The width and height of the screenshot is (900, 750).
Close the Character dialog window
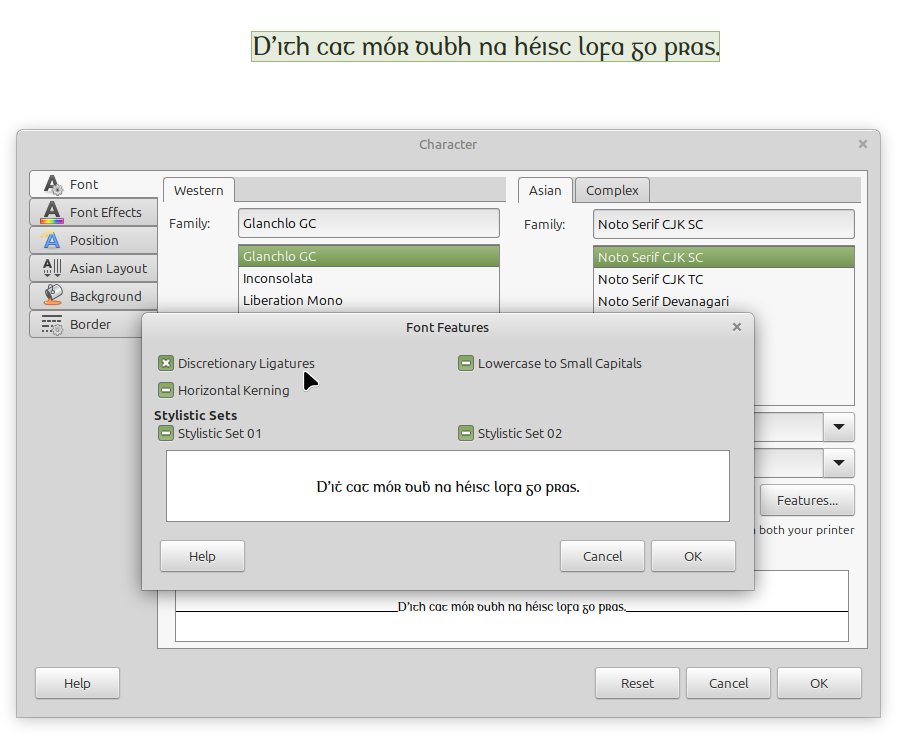coord(863,144)
